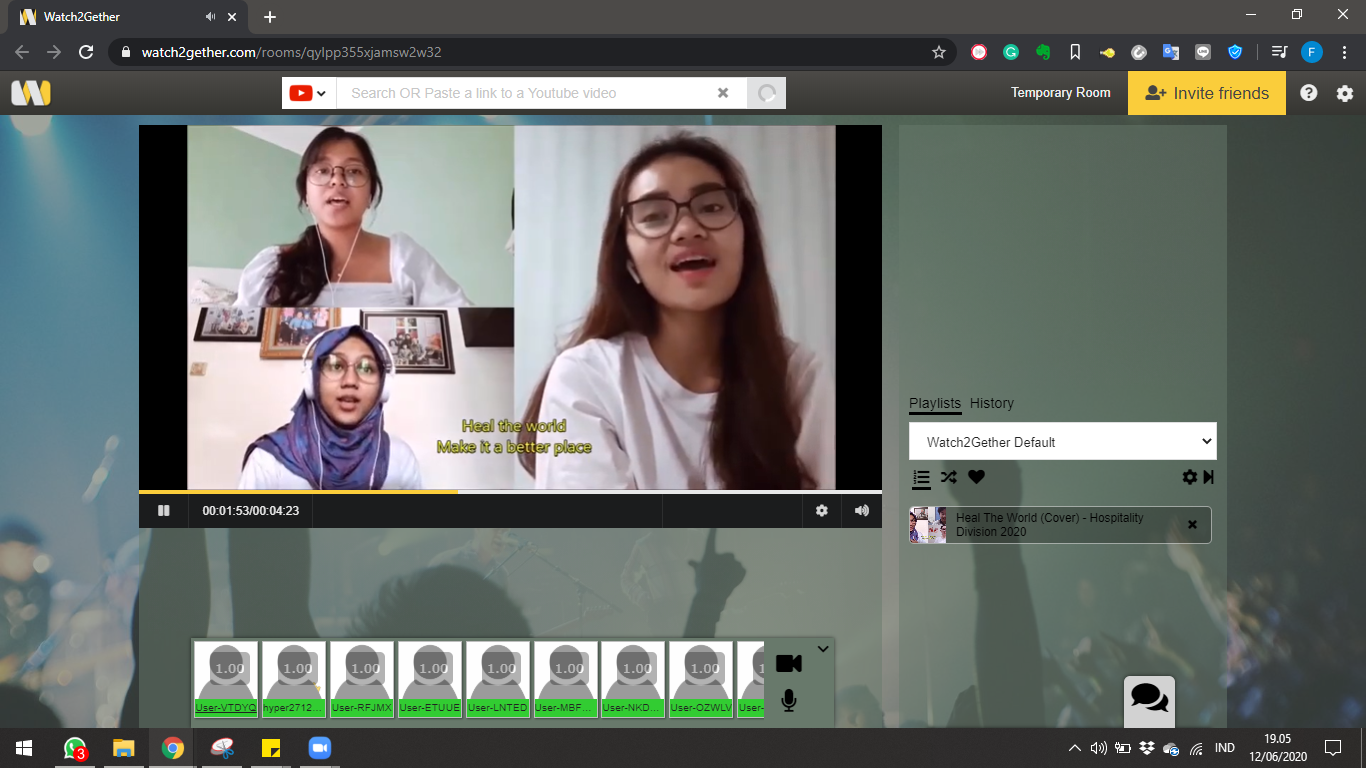Toggle the microphone on

789,701
